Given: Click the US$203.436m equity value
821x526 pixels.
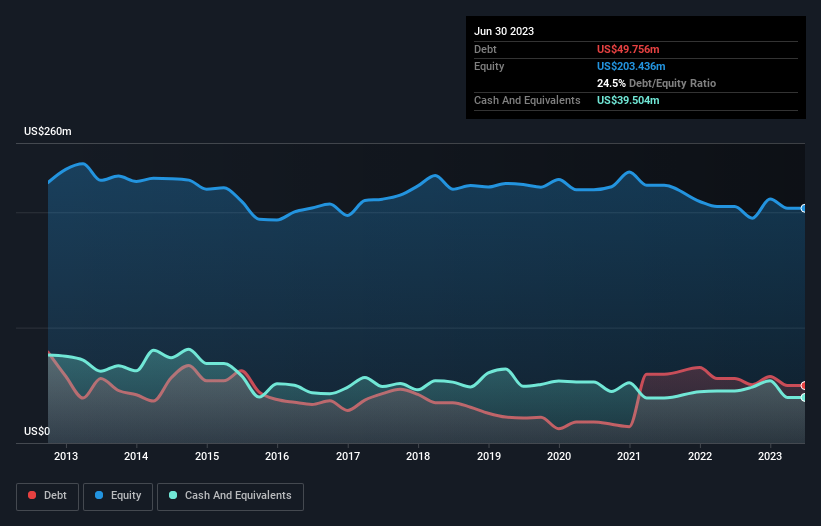Looking at the screenshot, I should pos(631,66).
